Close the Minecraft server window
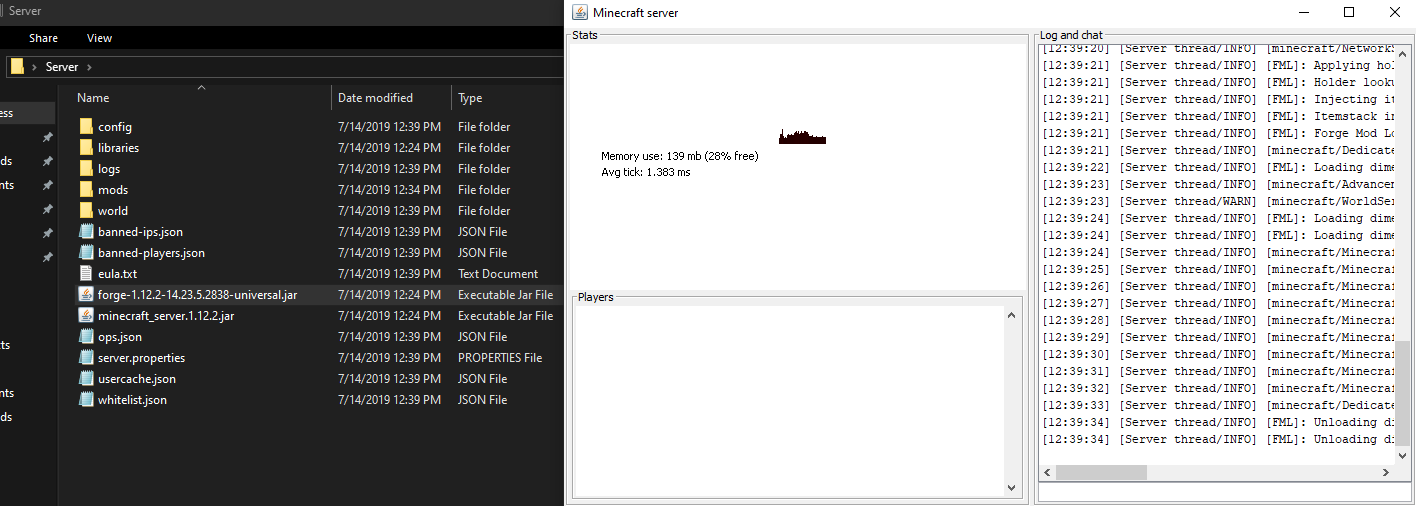Screen dimensions: 1416x506 click(x=1394, y=12)
